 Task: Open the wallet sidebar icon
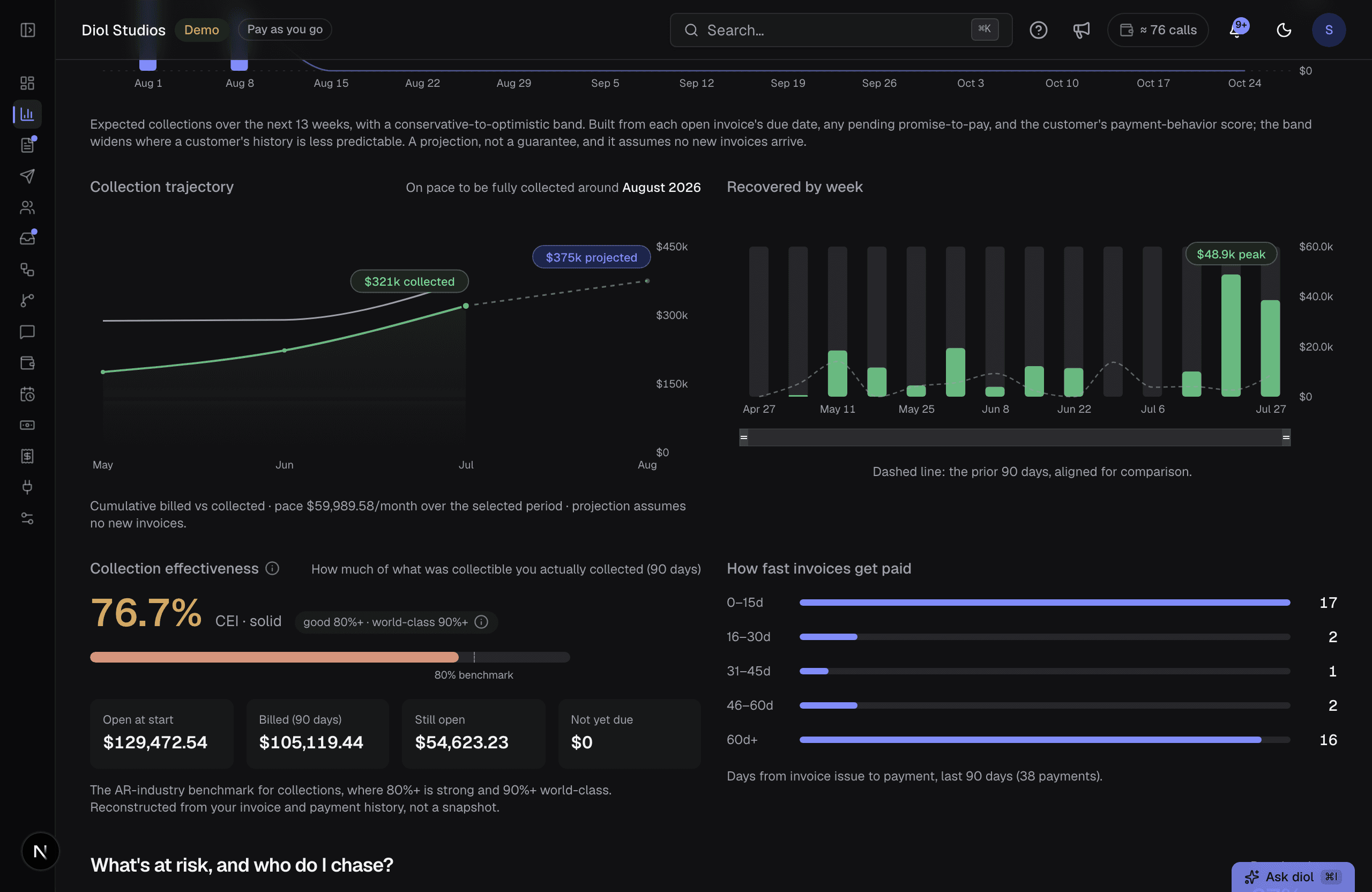pyautogui.click(x=27, y=363)
